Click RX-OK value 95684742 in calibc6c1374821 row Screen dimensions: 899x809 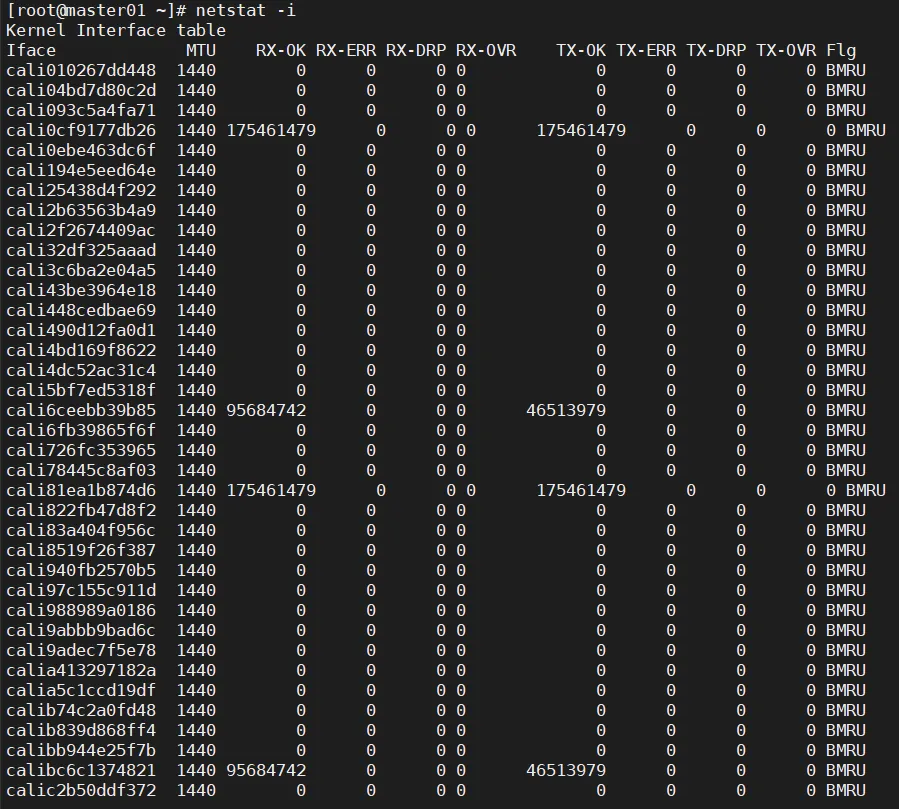(266, 771)
